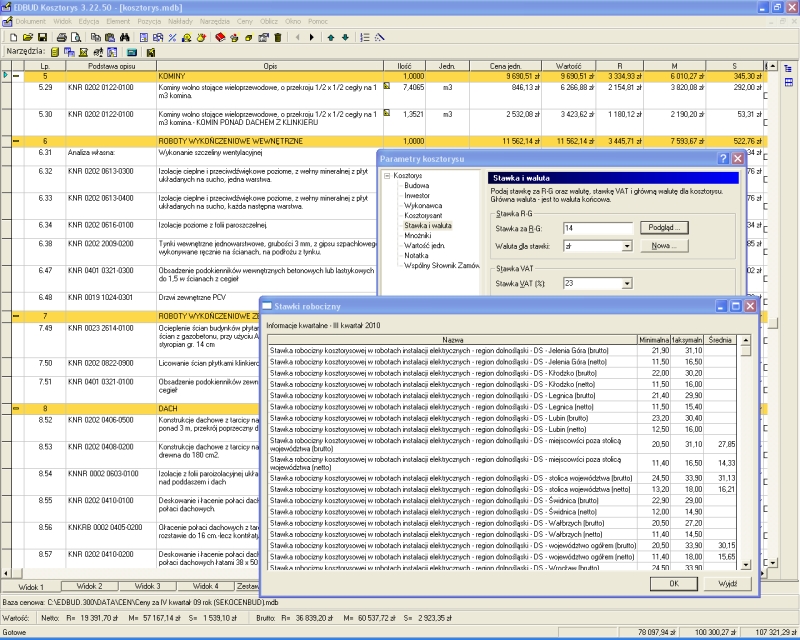The image size is (800, 640).
Task: Click the hourglass icon in Narzędzia bar
Action: click(84, 52)
